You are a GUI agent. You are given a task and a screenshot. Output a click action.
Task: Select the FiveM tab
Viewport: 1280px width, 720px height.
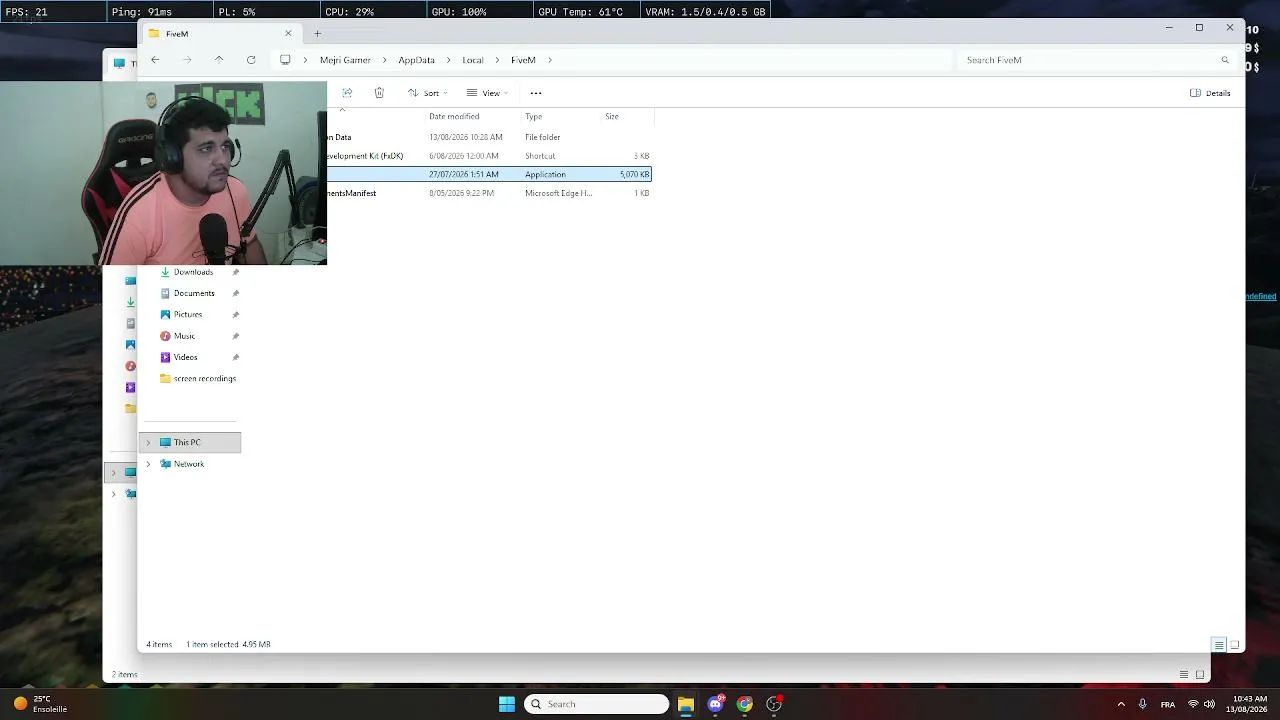[x=220, y=34]
